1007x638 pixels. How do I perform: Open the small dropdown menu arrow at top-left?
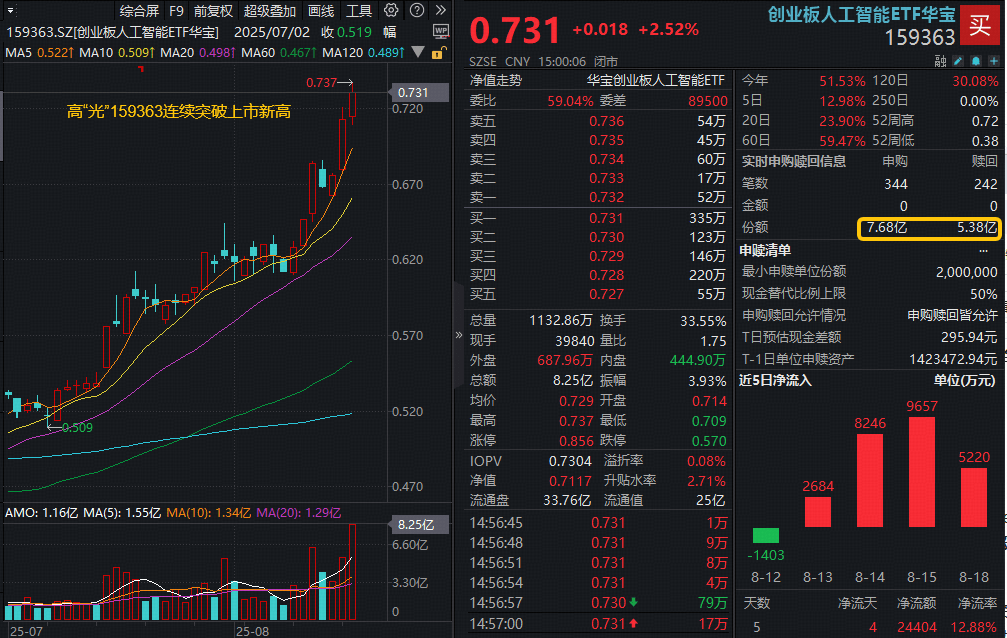pos(10,10)
